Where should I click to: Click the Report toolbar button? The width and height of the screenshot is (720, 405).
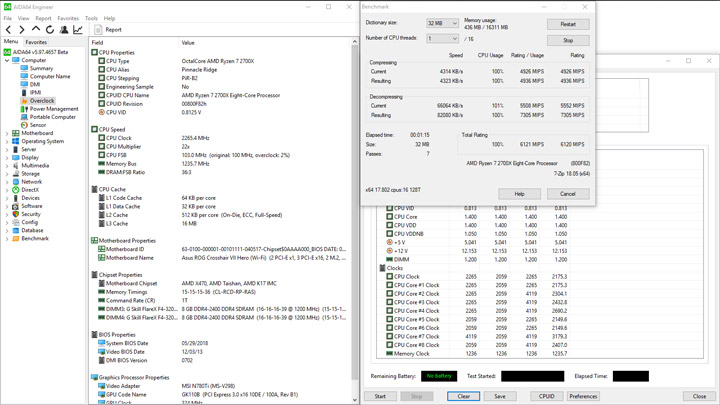pos(108,30)
